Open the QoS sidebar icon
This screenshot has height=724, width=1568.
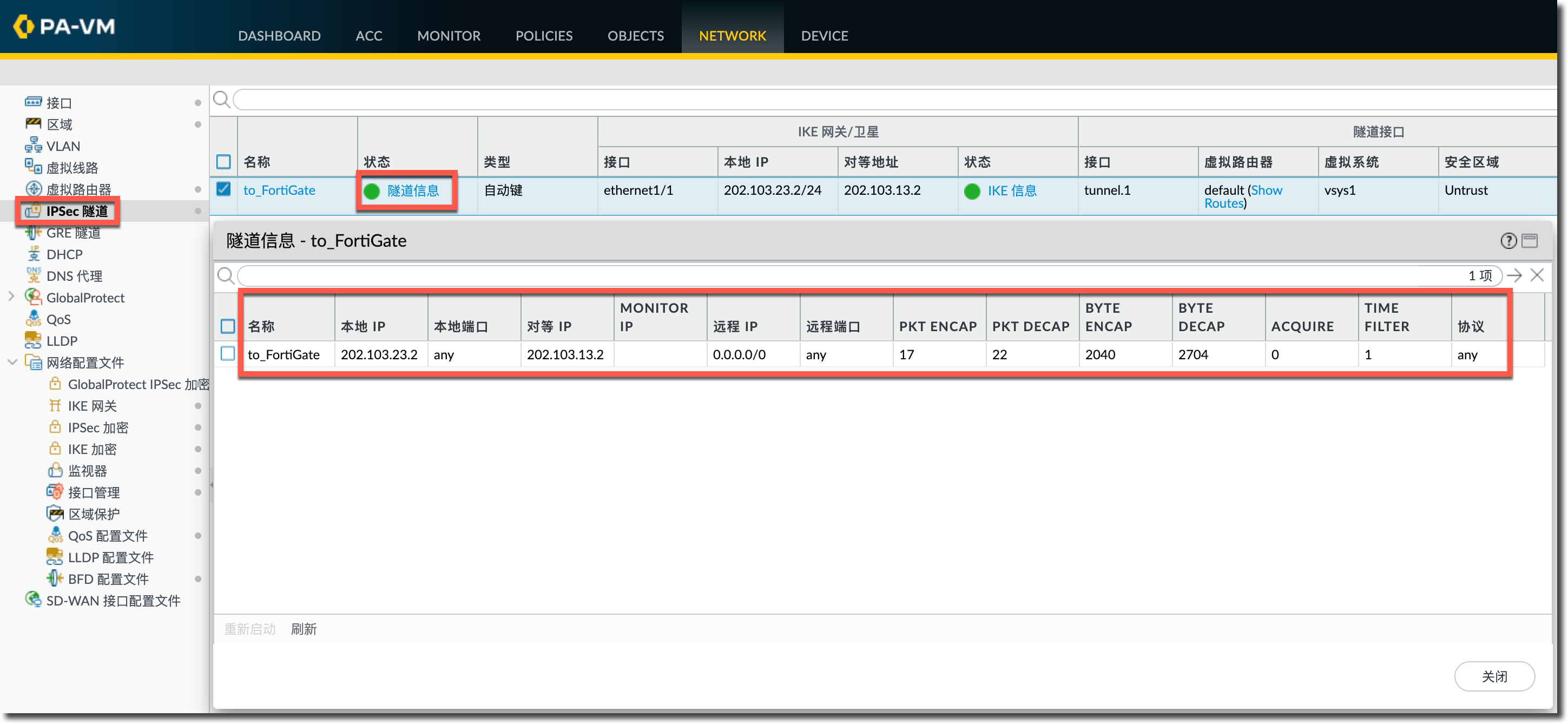[33, 319]
